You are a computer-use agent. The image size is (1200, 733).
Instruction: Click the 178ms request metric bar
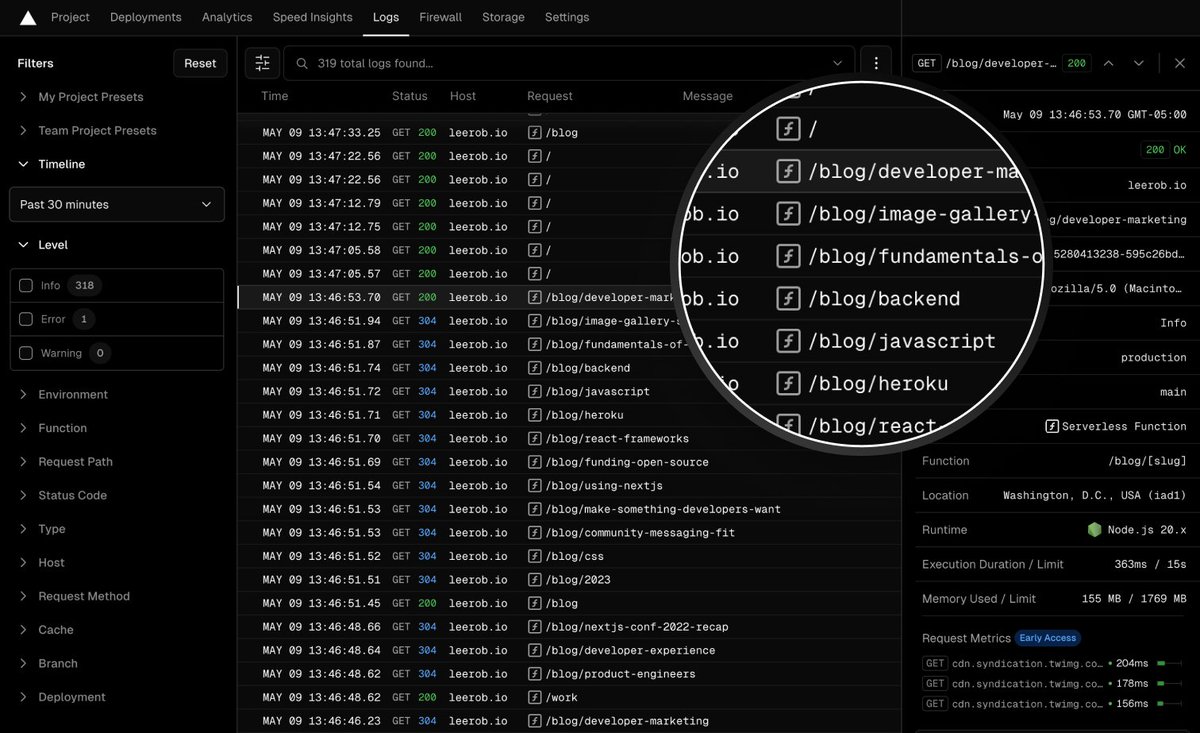click(1170, 684)
